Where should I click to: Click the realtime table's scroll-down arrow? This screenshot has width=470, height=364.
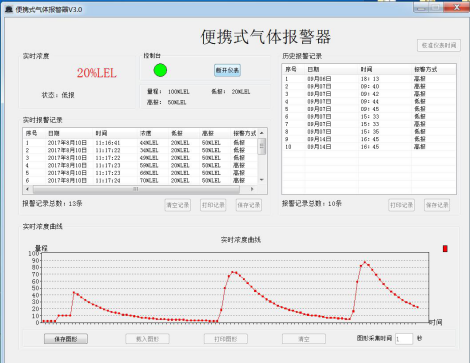tap(262, 180)
